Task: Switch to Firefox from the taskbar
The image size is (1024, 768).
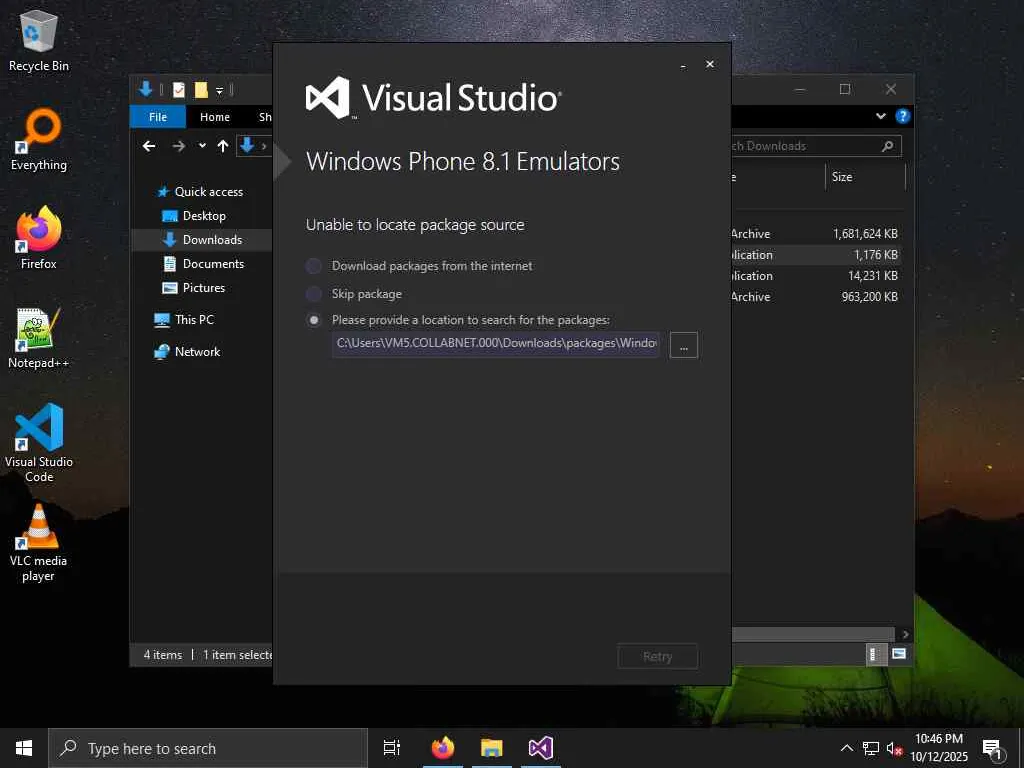Action: (x=443, y=748)
